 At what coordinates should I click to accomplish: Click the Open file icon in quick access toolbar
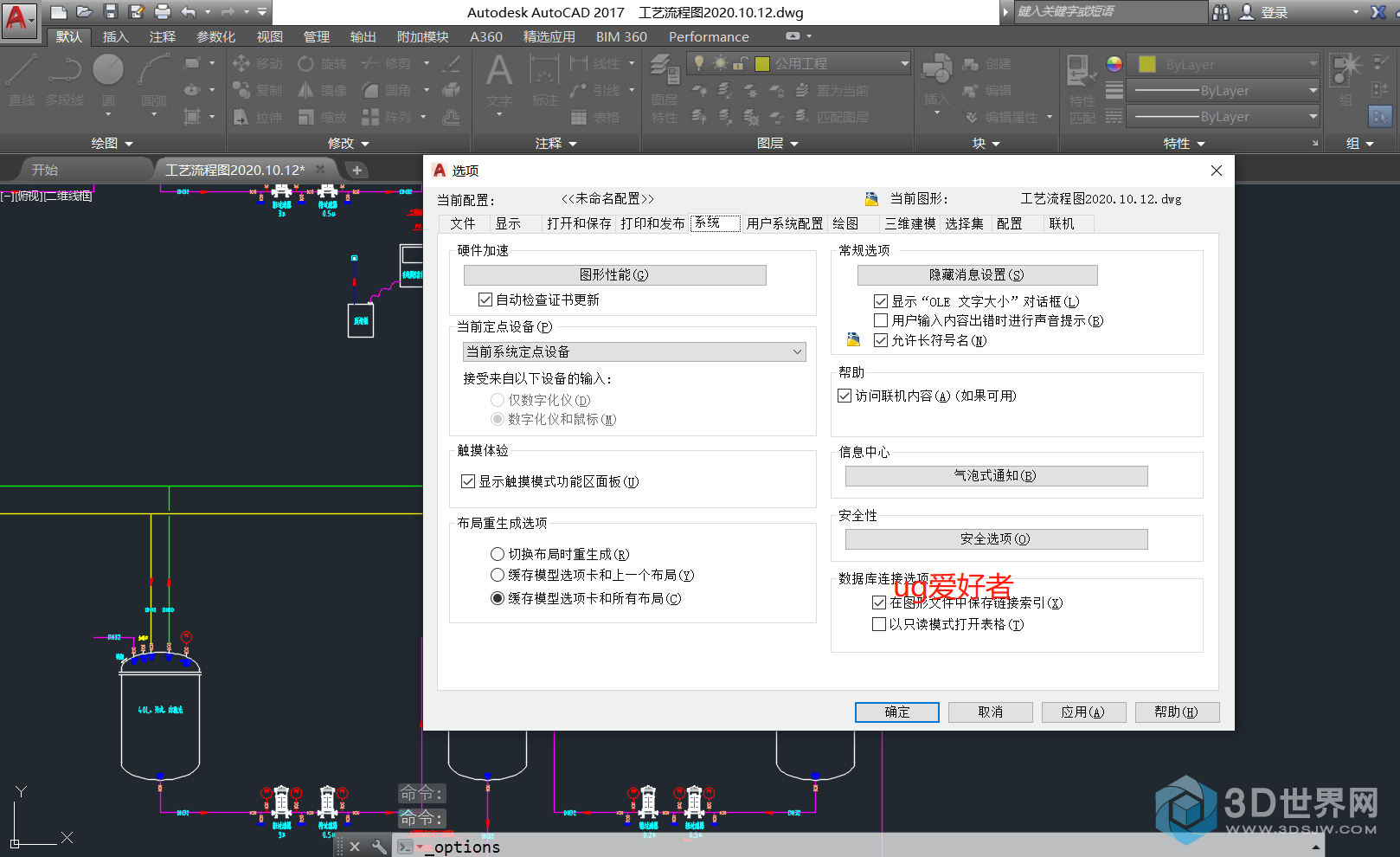click(x=84, y=12)
